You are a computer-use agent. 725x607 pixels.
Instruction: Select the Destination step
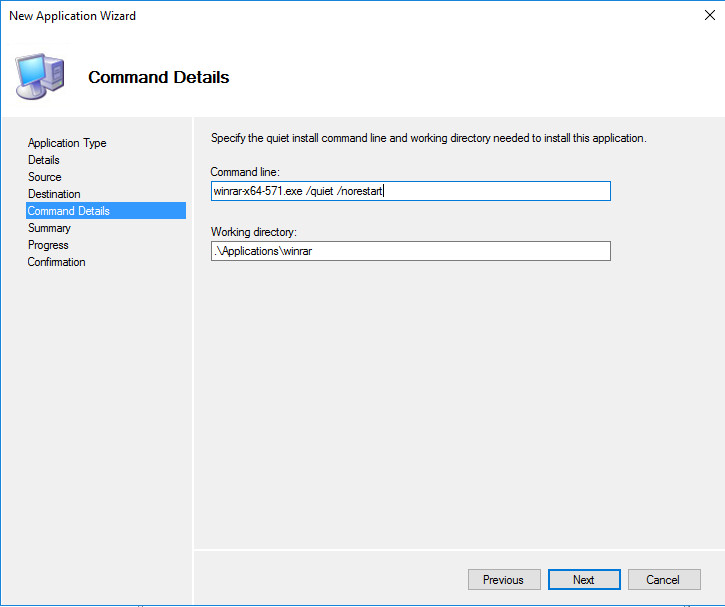tap(54, 194)
